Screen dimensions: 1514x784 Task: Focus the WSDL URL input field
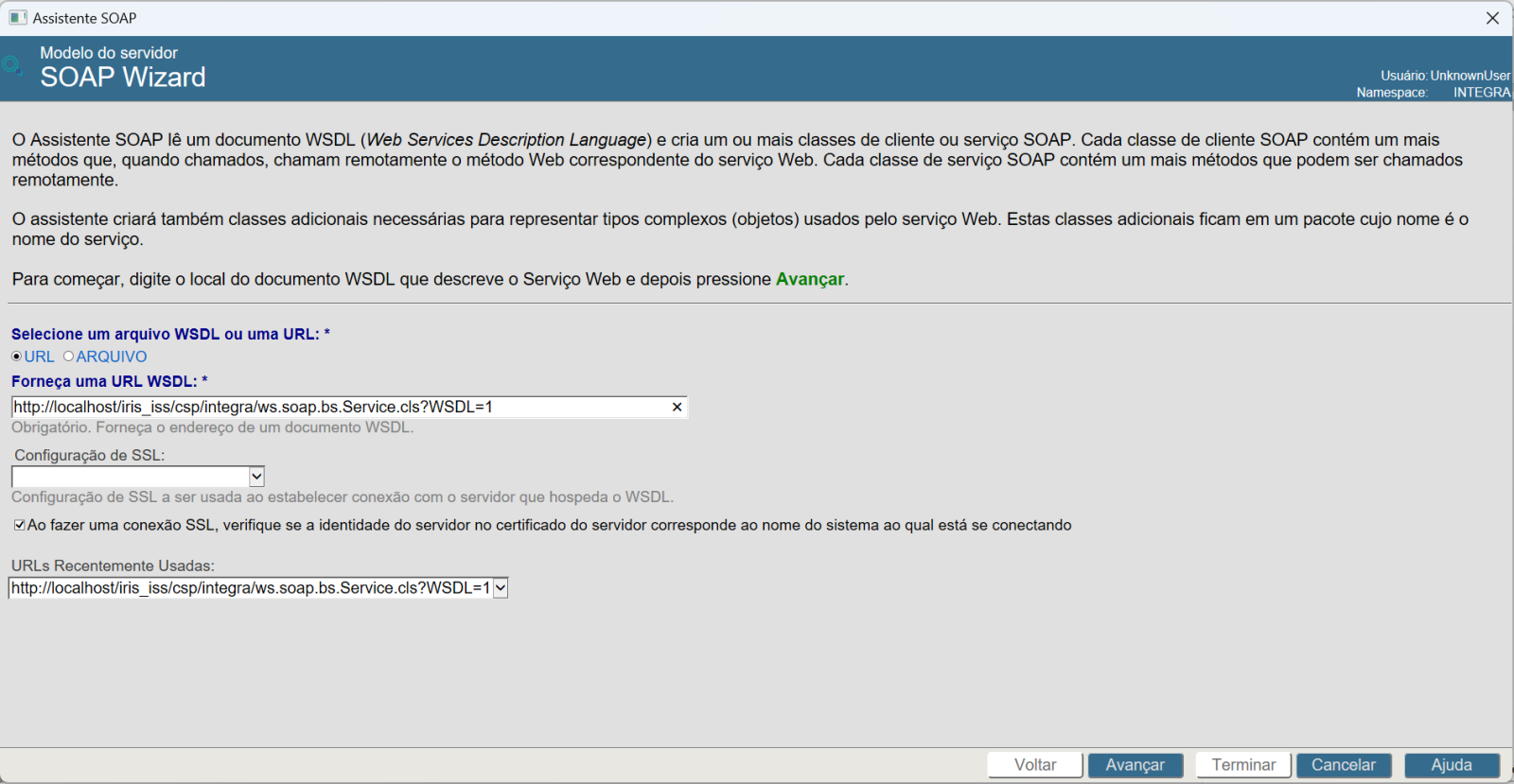click(341, 407)
